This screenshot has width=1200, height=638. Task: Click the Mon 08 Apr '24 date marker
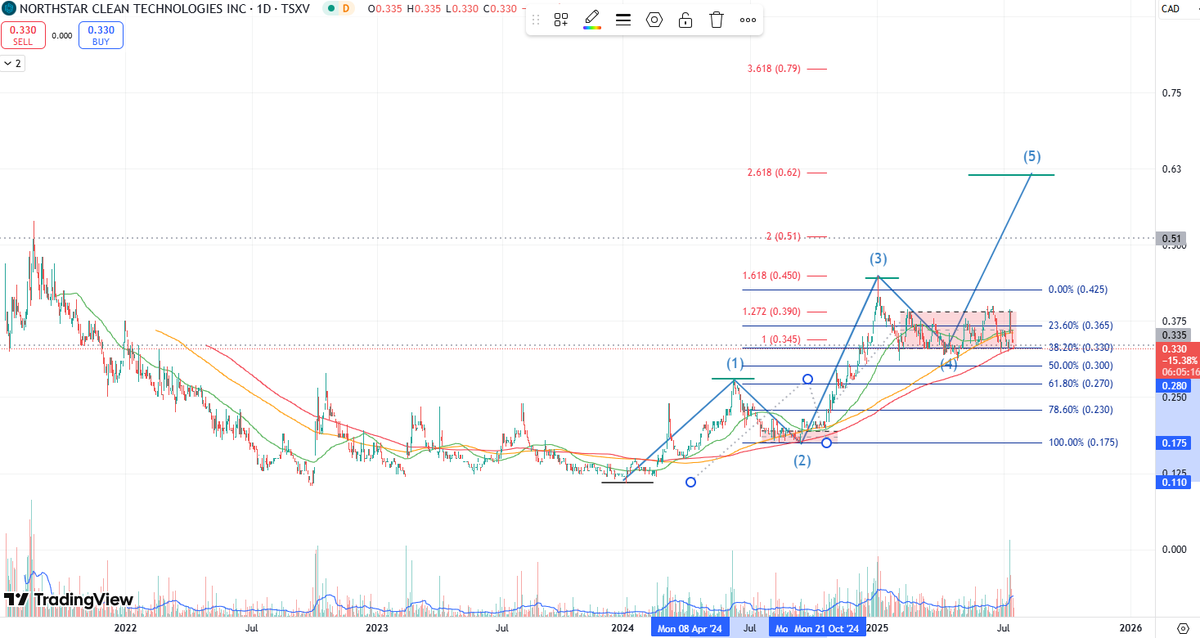(x=689, y=628)
